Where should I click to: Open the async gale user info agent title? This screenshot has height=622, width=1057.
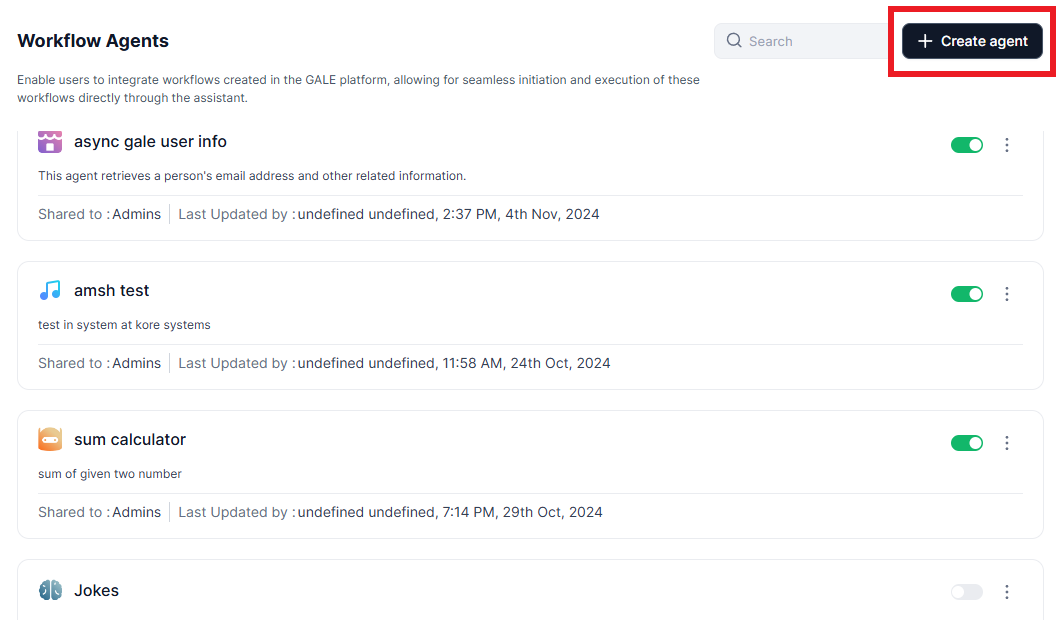coord(150,142)
